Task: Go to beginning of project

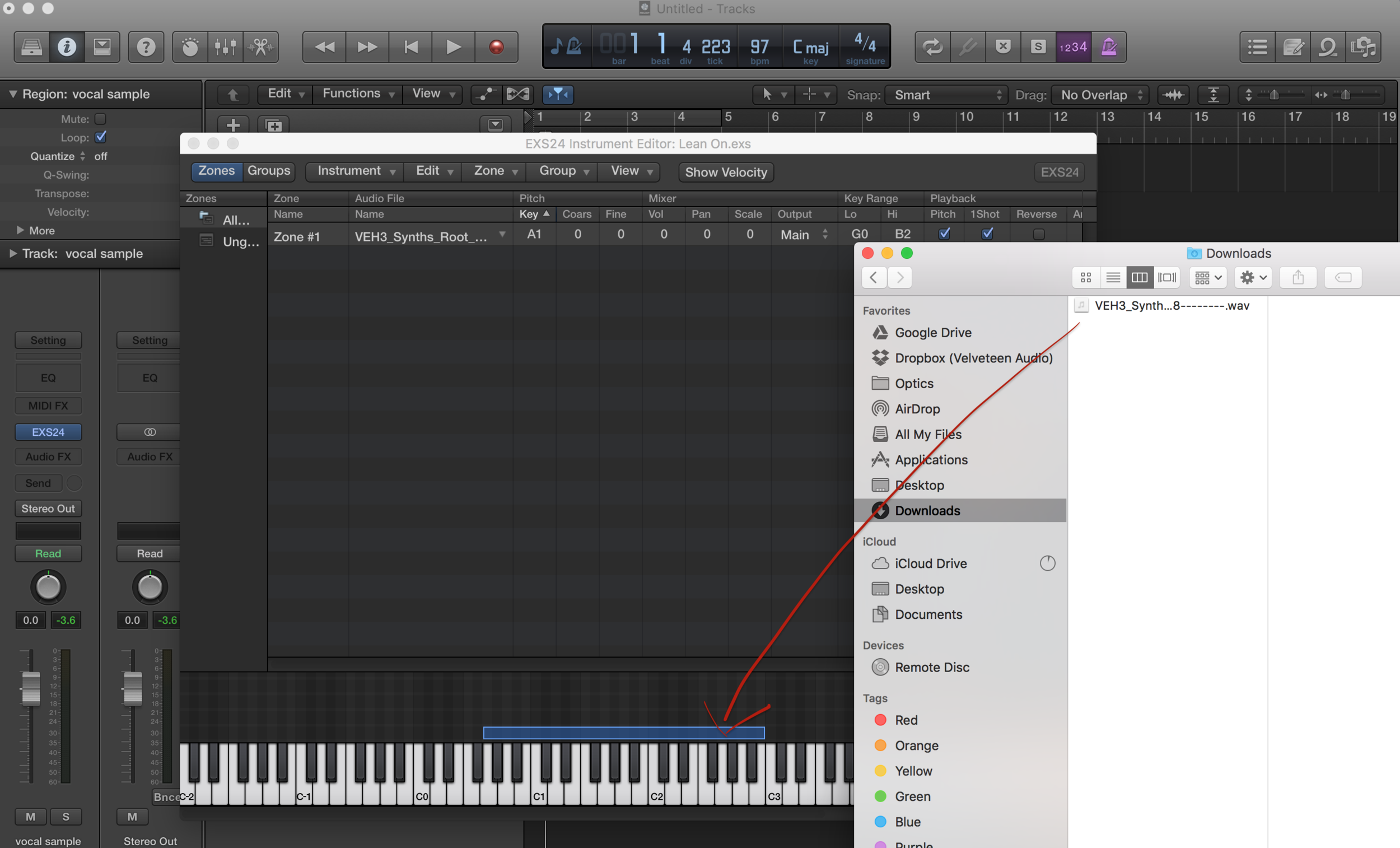Action: tap(411, 46)
